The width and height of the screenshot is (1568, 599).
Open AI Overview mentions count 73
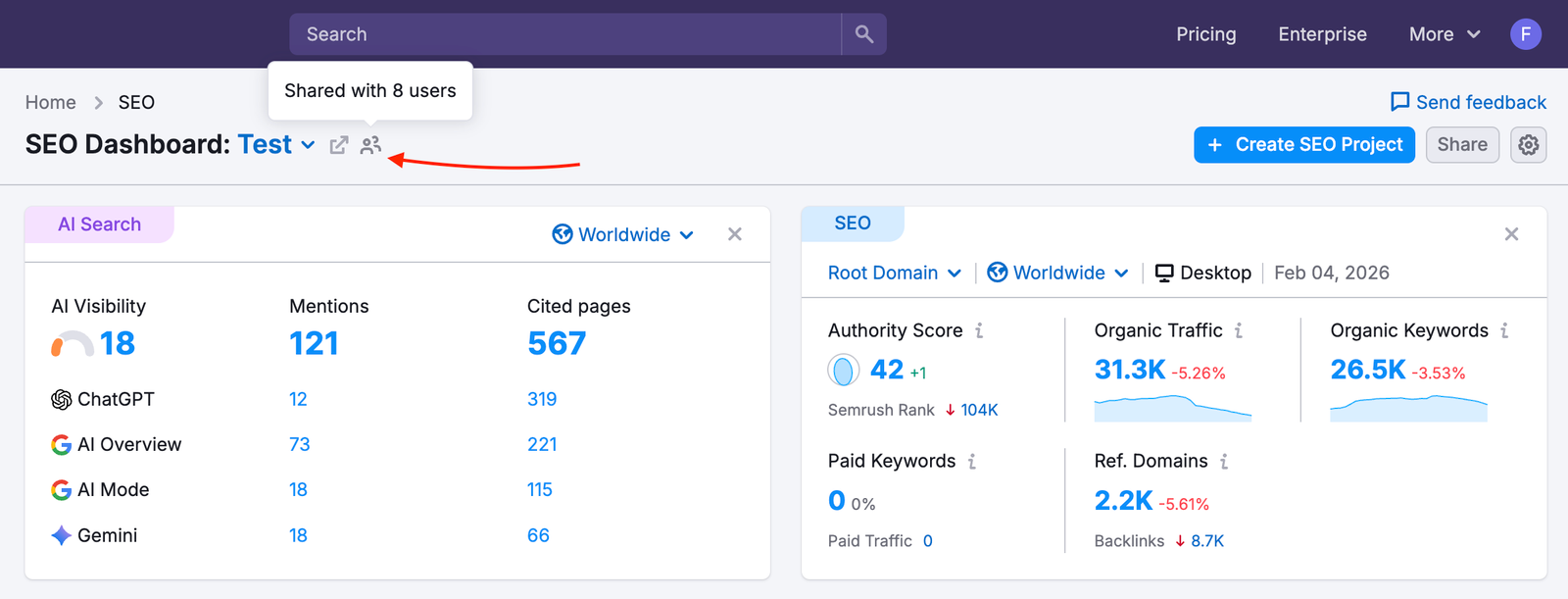(300, 444)
